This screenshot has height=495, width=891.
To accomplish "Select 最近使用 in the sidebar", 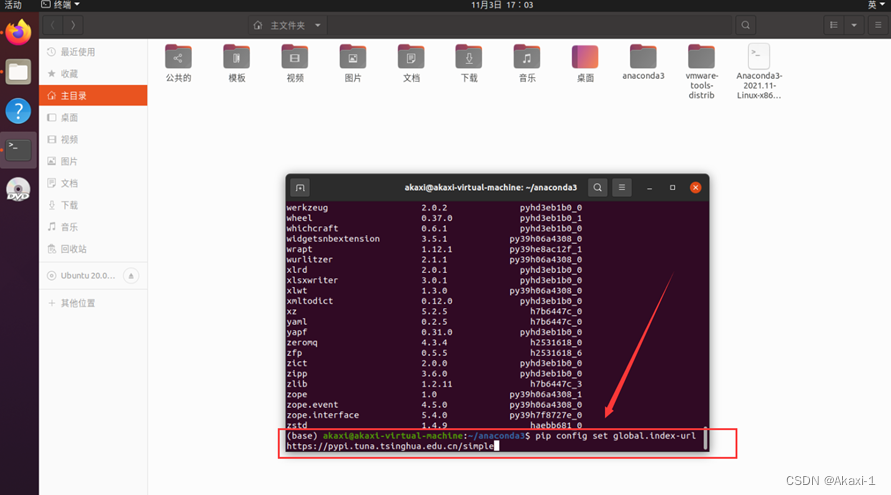I will tap(93, 52).
